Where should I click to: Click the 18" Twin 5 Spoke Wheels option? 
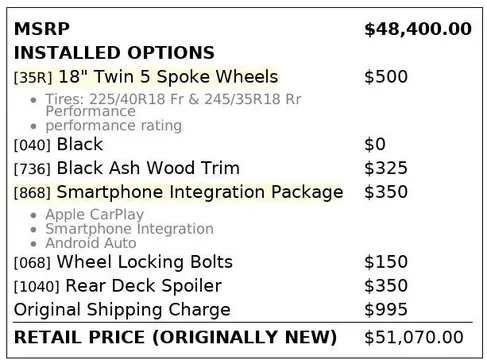(168, 77)
